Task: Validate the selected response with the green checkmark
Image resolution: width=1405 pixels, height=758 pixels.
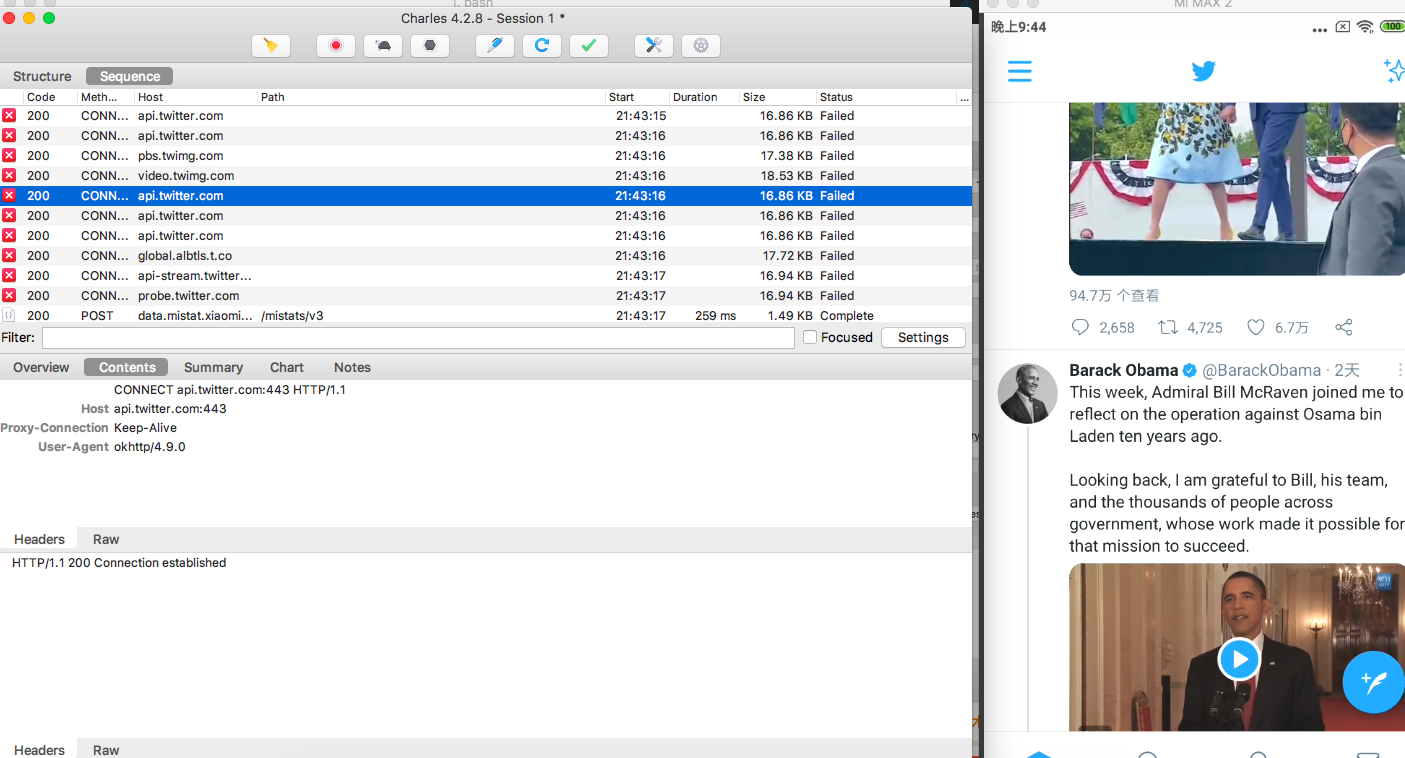Action: click(x=589, y=45)
